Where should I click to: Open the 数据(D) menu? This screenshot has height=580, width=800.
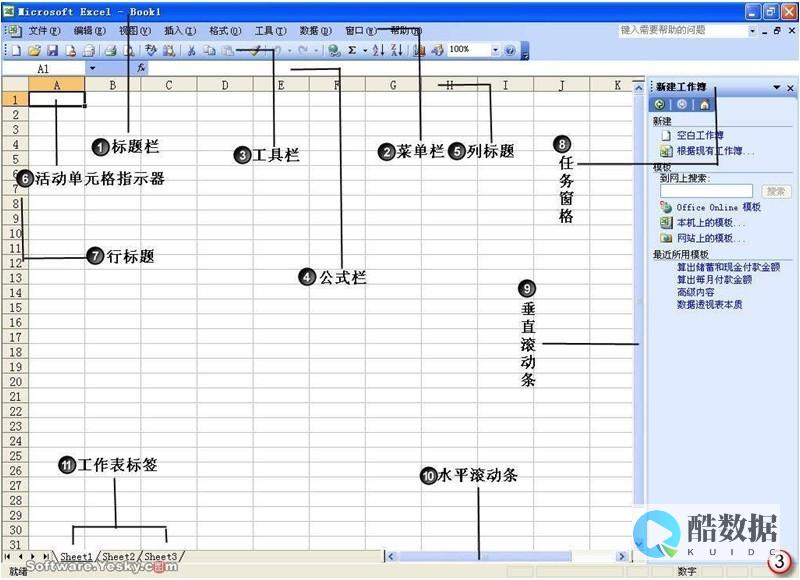(x=315, y=31)
